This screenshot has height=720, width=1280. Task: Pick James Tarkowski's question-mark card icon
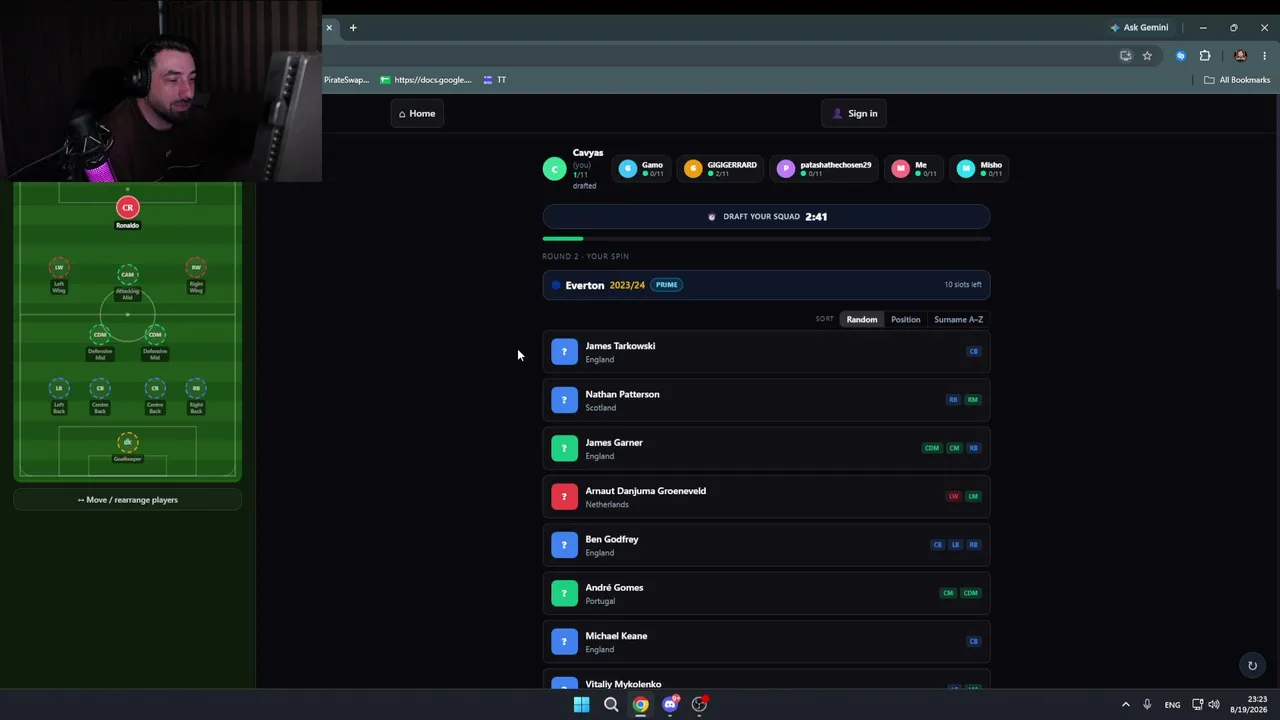click(x=564, y=352)
